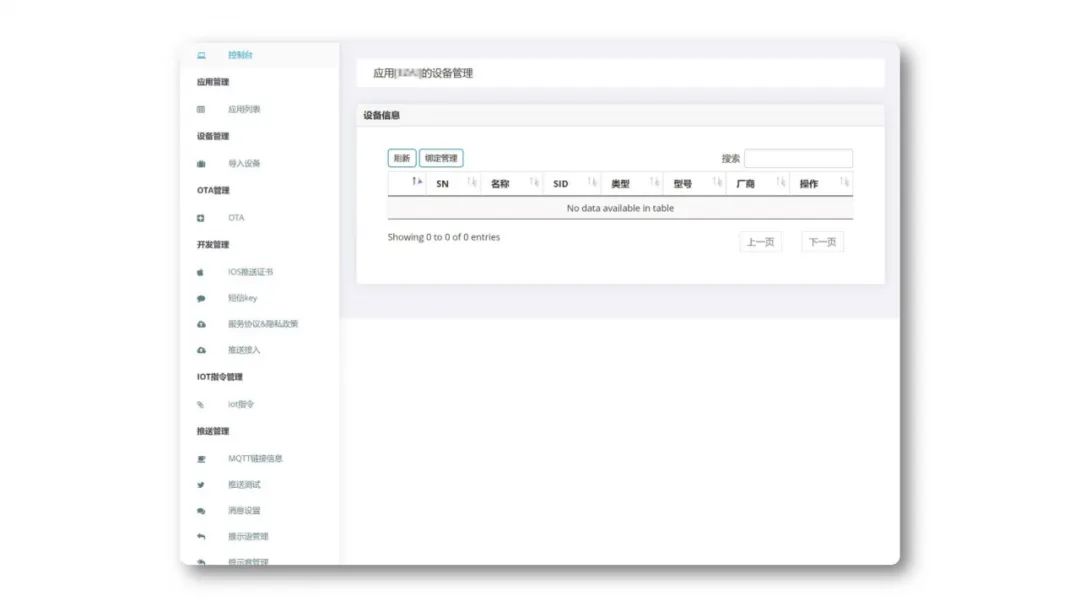Click the 开发管理 section heading
The image size is (1080, 607).
pos(213,245)
